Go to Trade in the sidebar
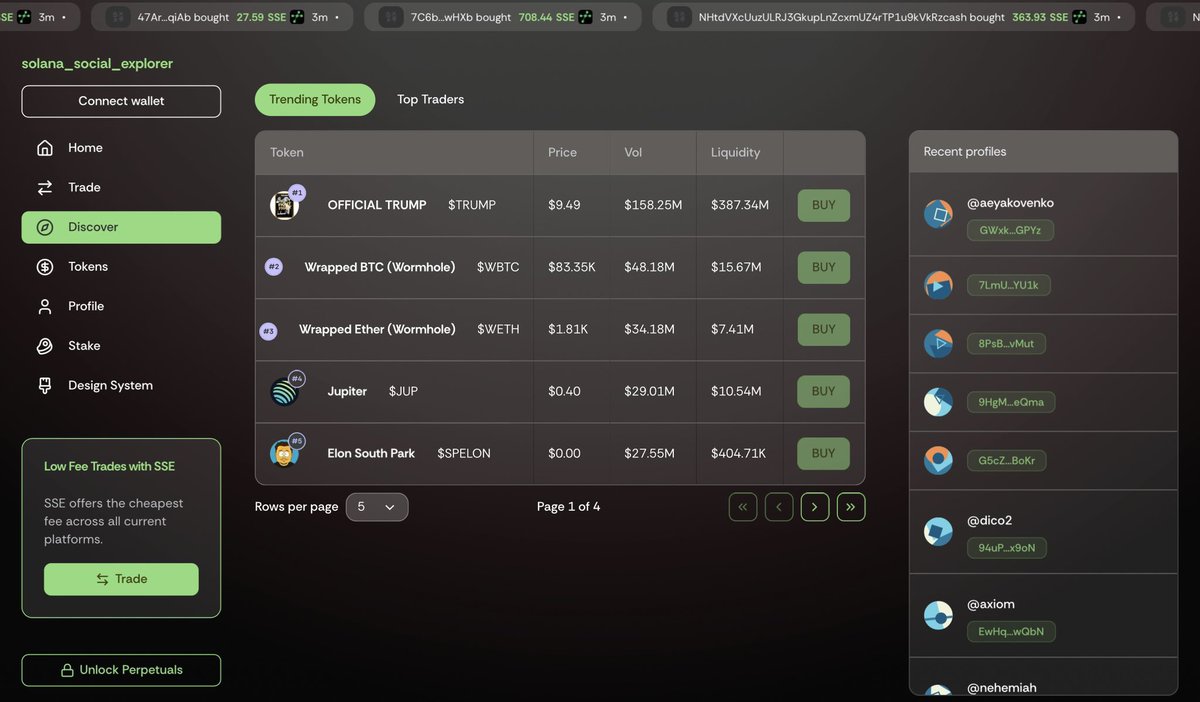 pos(121,187)
